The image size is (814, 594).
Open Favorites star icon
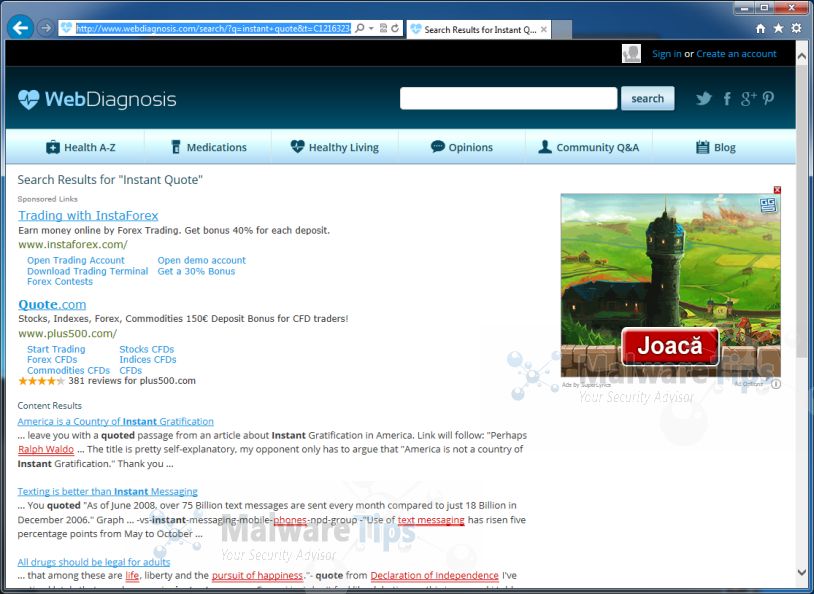tap(778, 28)
